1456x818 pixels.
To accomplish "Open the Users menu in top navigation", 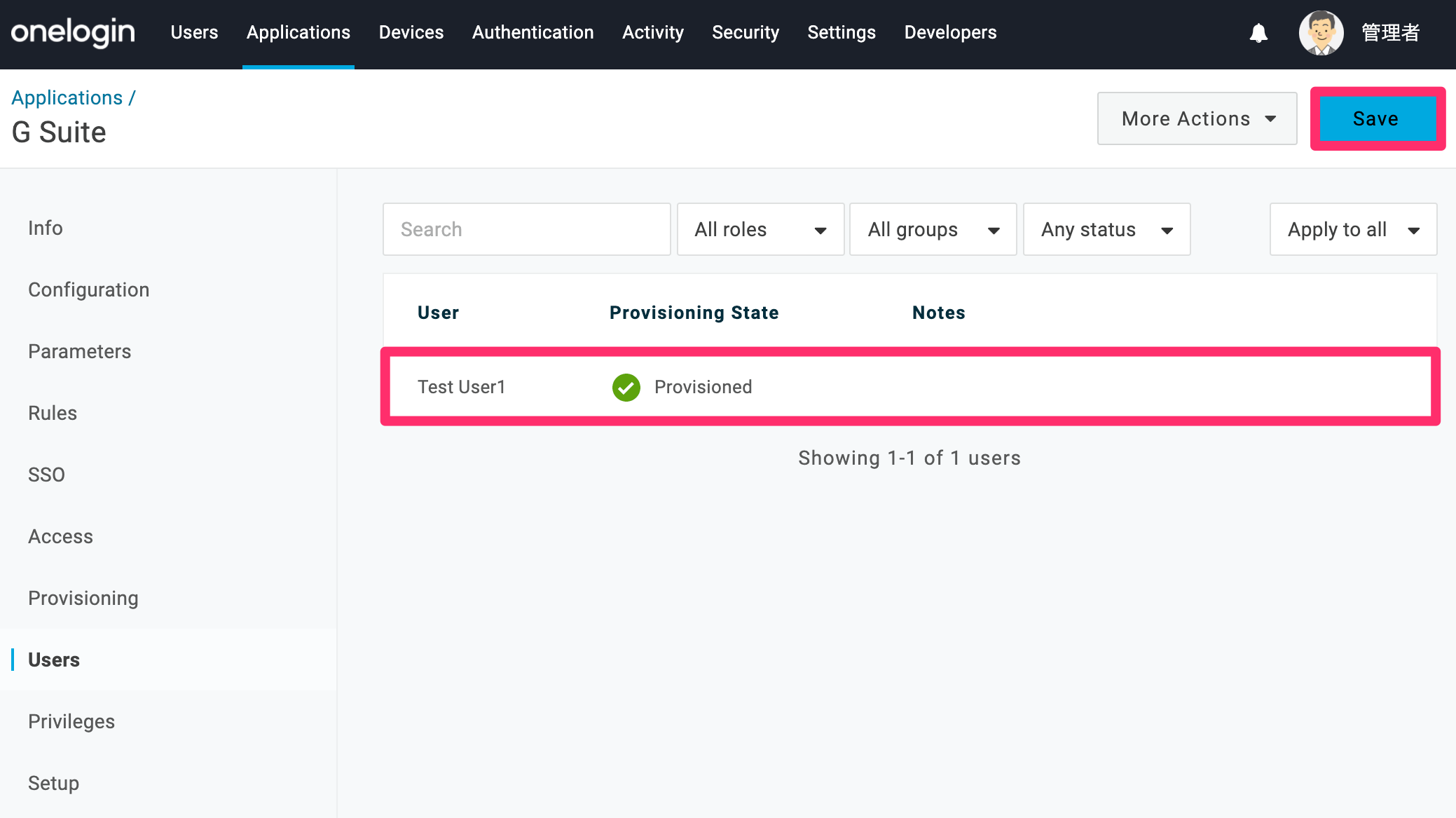I will pyautogui.click(x=194, y=33).
